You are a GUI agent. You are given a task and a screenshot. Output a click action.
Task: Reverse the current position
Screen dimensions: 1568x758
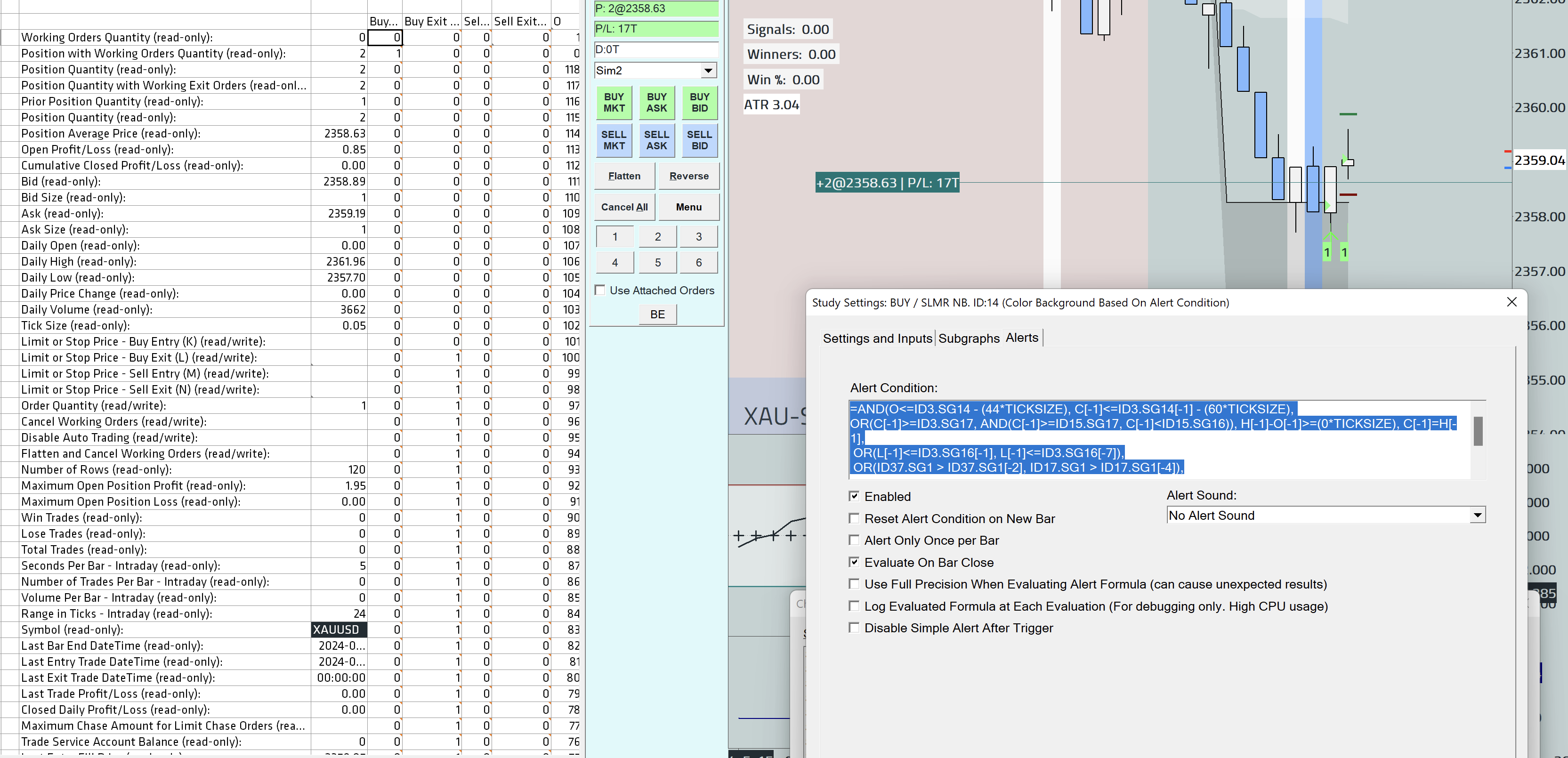688,176
